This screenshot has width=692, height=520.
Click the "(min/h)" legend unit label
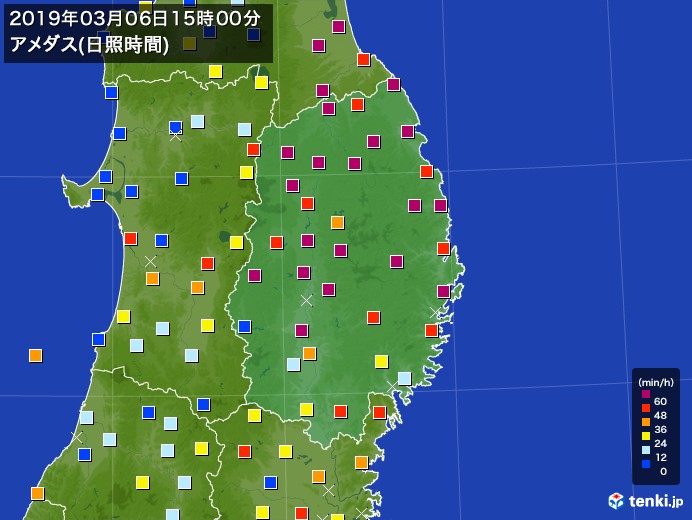point(656,382)
